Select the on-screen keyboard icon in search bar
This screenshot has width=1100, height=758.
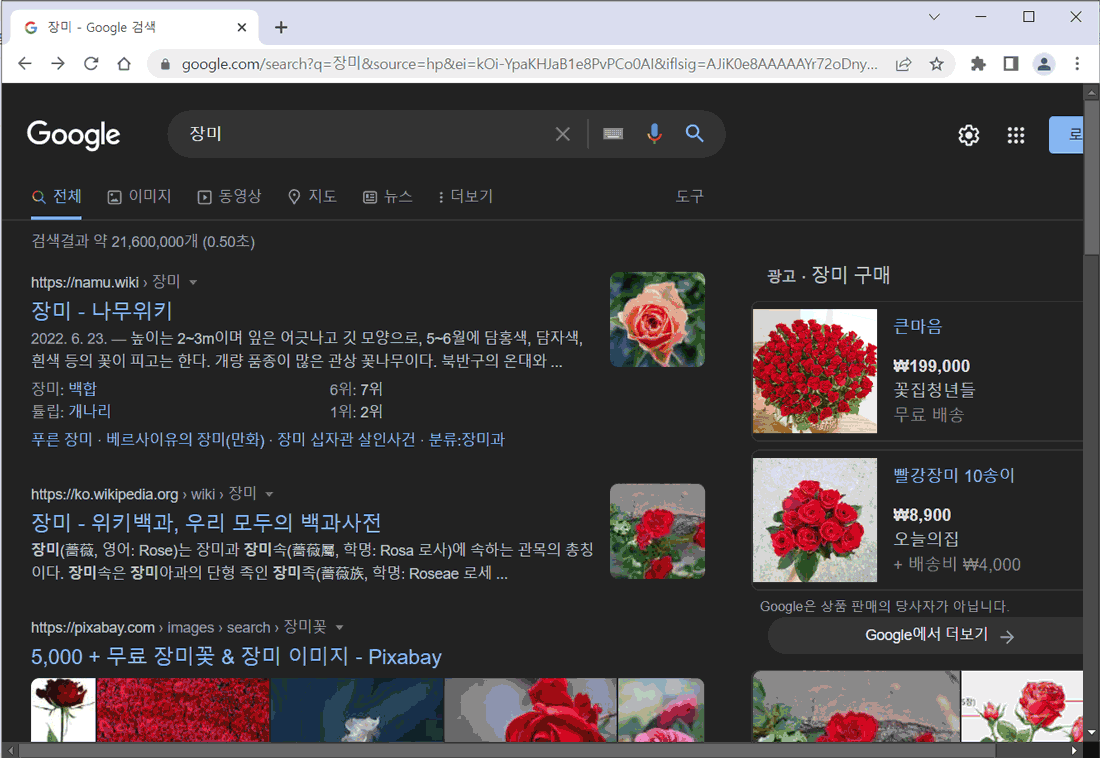(613, 133)
